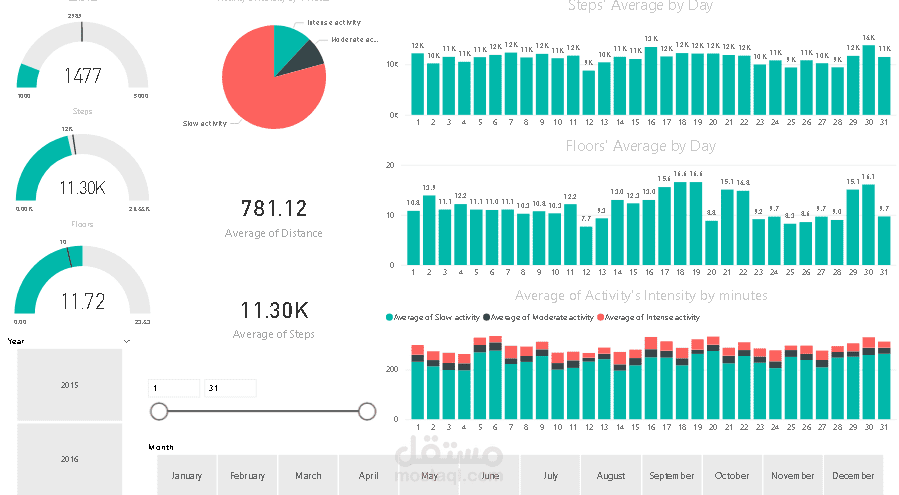Filter by August month tile
The image size is (899, 495).
click(611, 475)
